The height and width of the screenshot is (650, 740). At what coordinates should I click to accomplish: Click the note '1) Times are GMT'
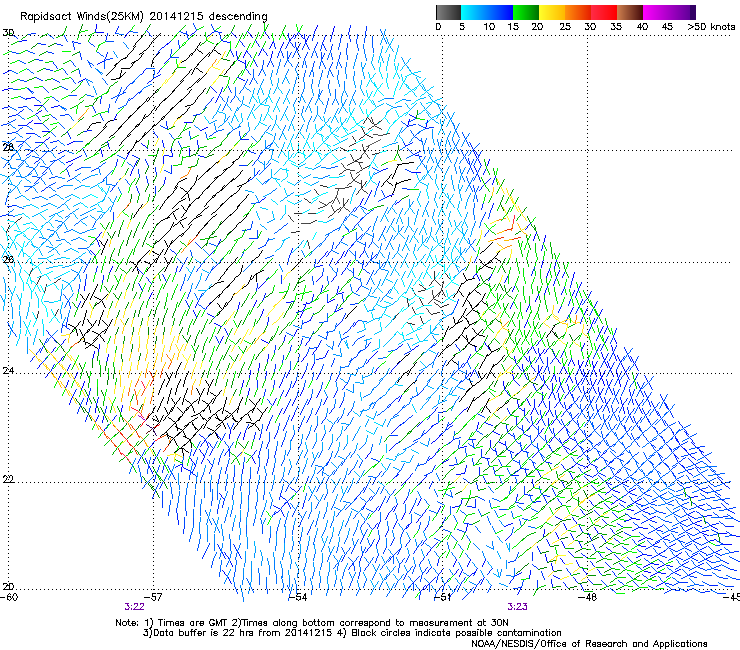point(186,623)
